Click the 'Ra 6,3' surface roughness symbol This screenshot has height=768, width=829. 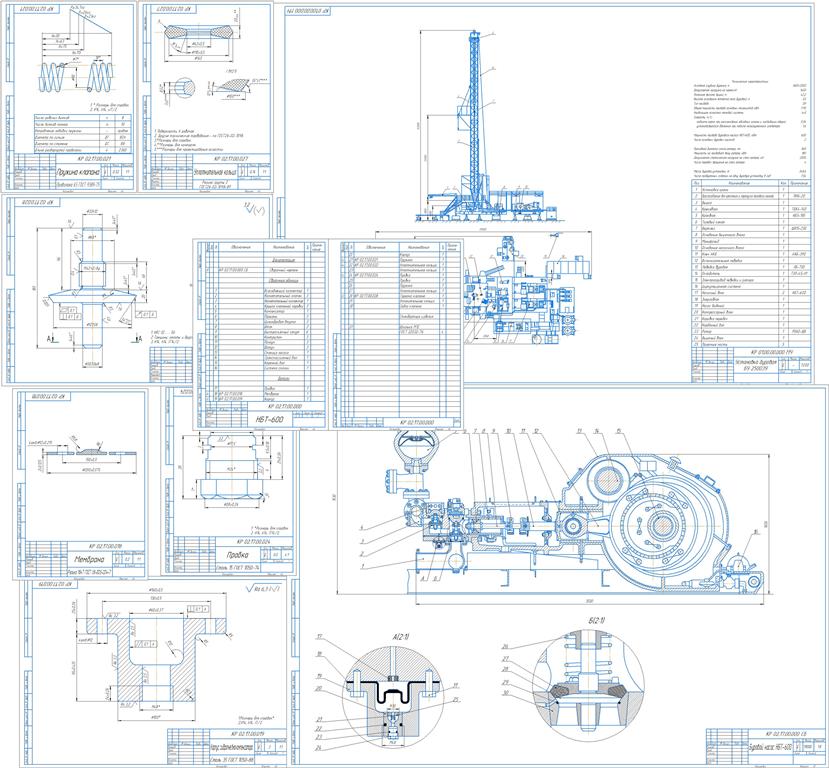tap(265, 588)
